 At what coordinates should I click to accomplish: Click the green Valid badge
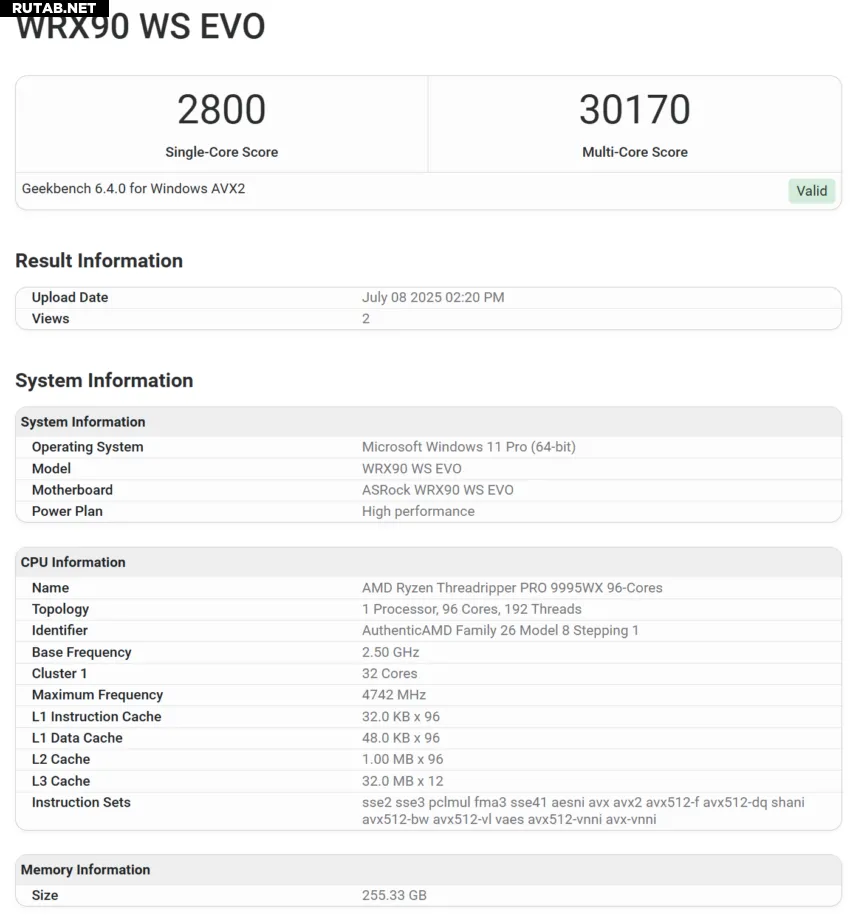[811, 191]
